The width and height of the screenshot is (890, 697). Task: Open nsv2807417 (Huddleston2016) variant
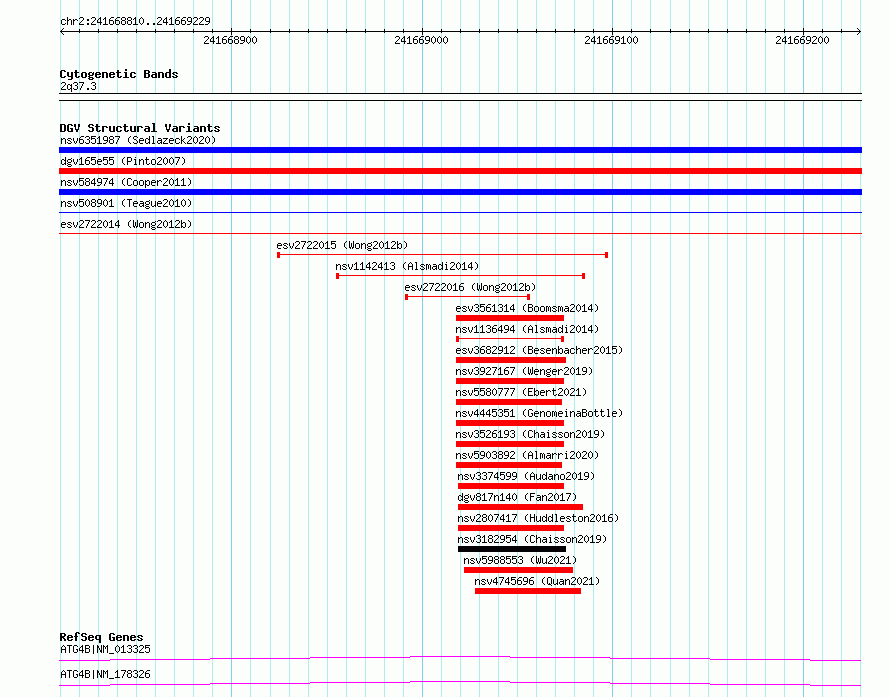(x=538, y=518)
